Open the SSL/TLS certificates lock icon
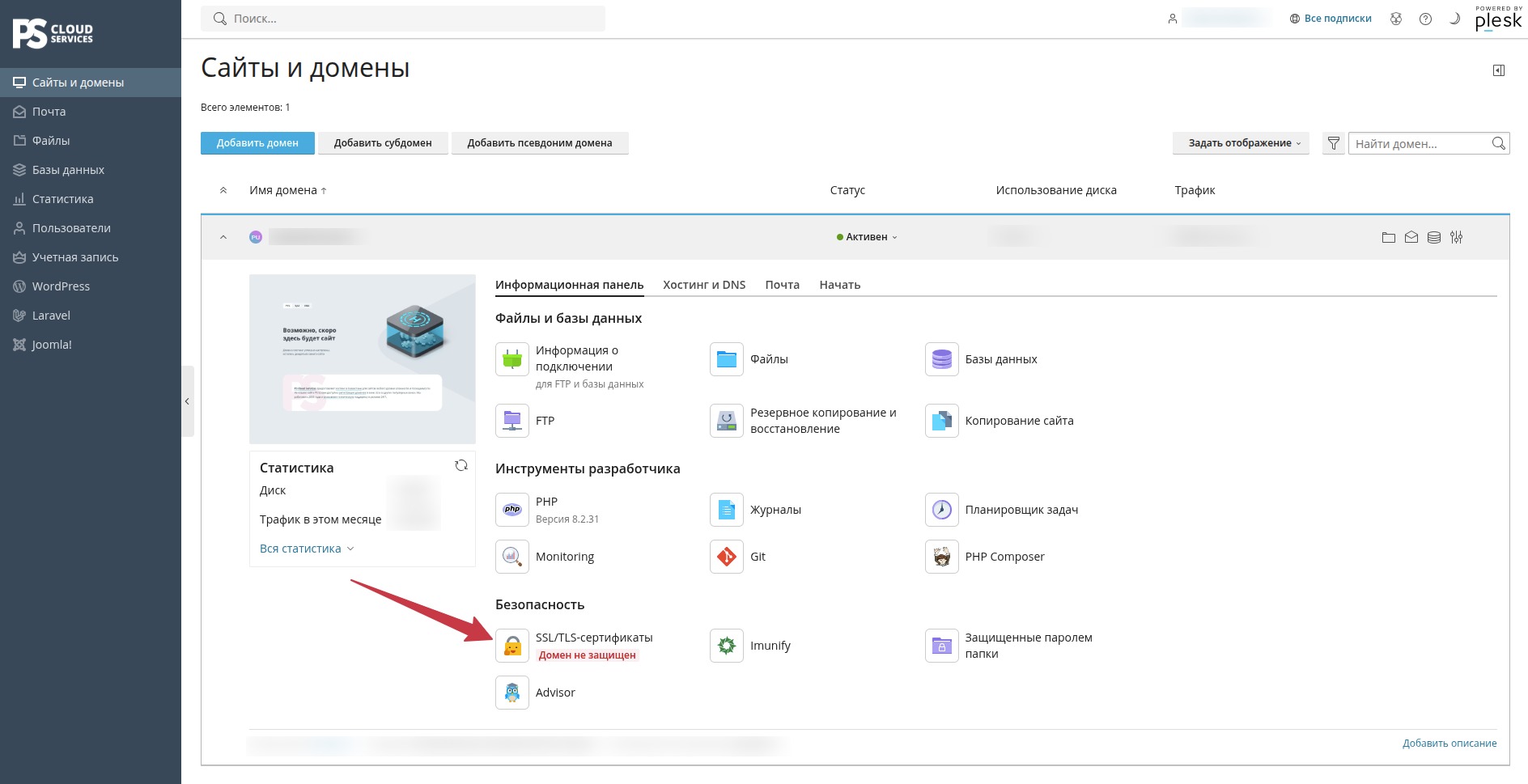 511,646
